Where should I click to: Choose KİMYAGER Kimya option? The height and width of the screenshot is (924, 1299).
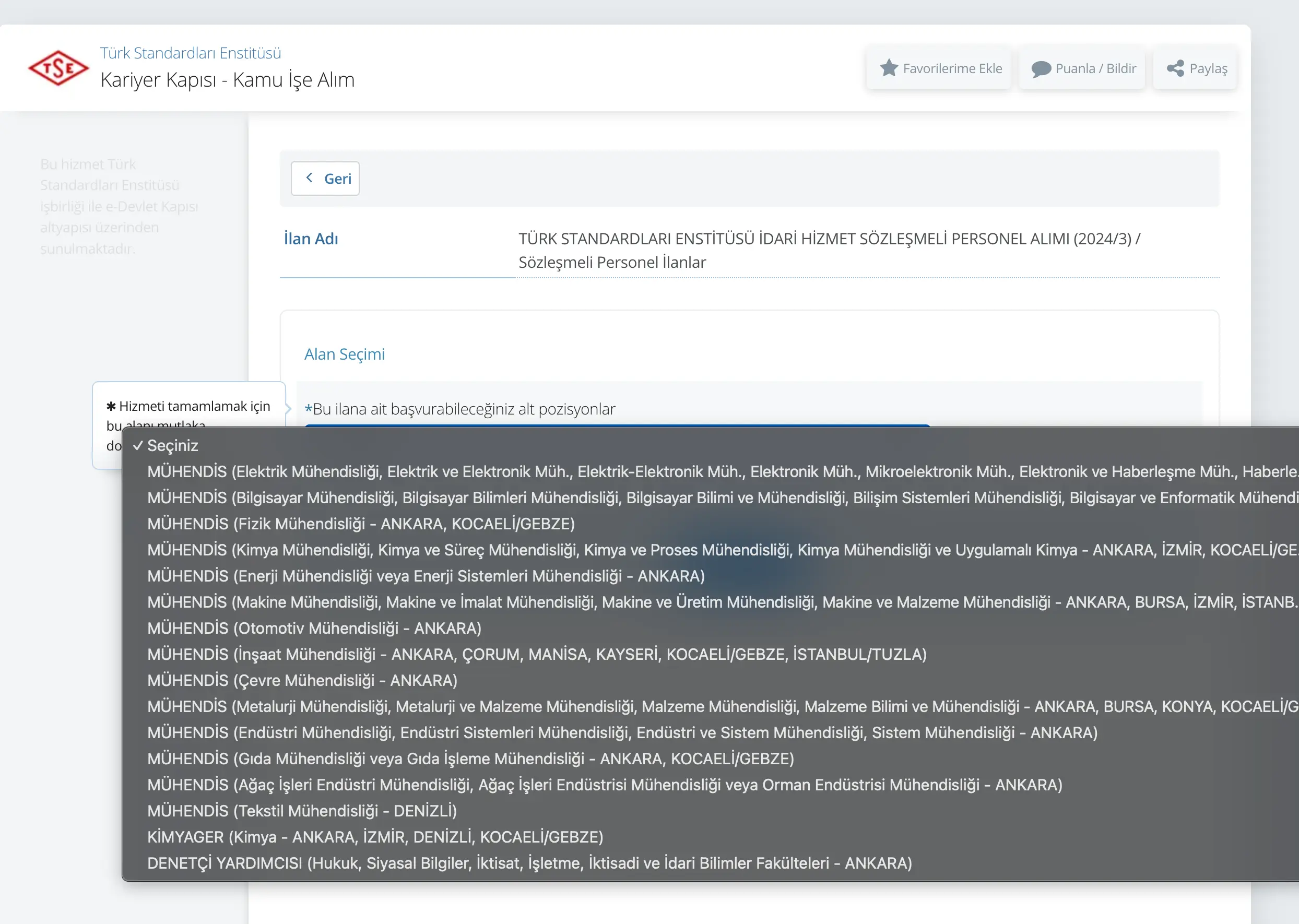click(710, 838)
